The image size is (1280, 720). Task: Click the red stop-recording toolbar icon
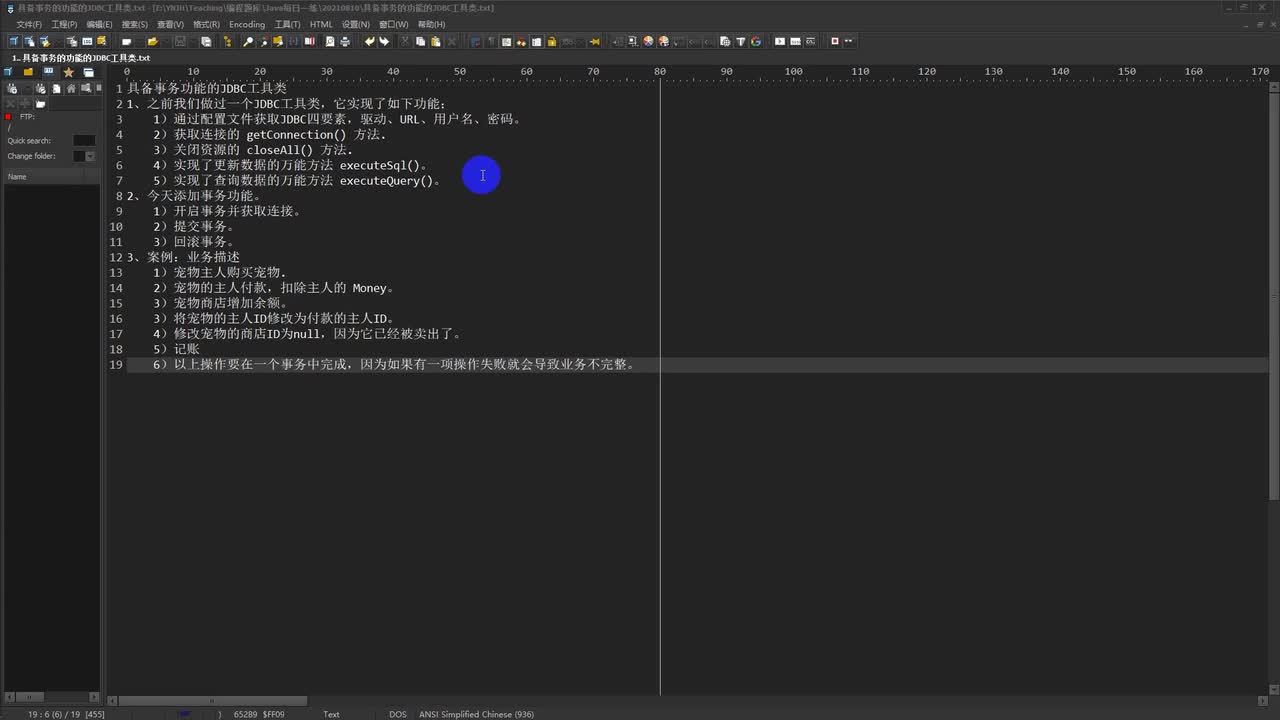(835, 41)
